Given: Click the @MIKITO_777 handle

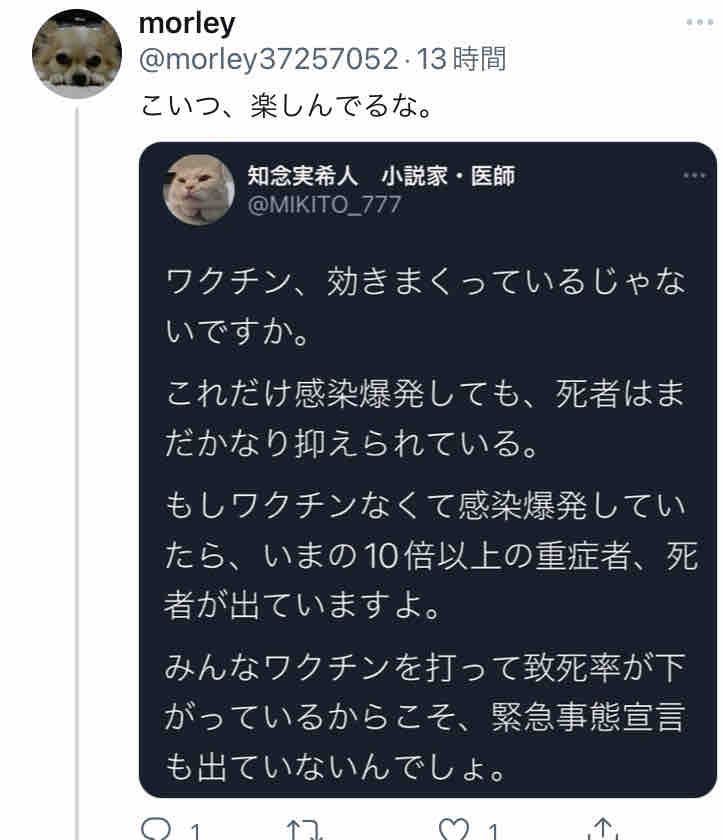Looking at the screenshot, I should point(325,205).
